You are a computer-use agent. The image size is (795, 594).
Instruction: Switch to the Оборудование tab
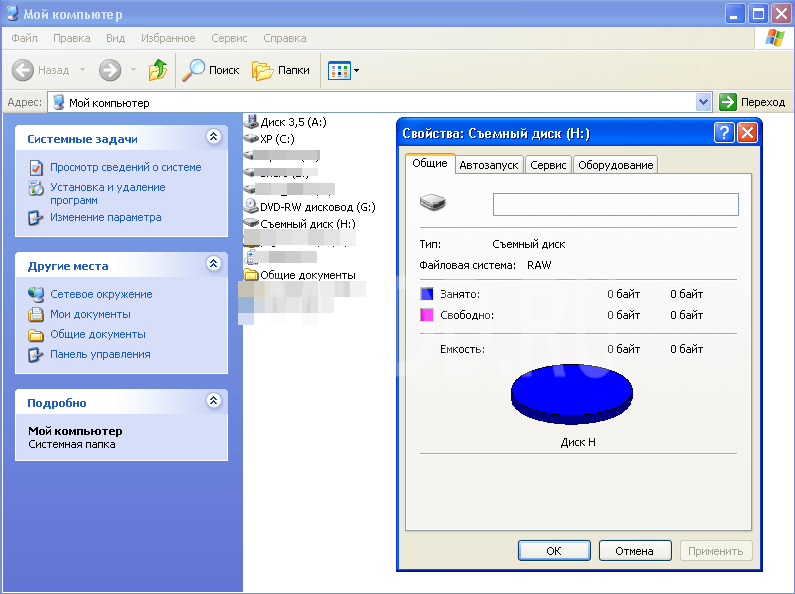(616, 165)
